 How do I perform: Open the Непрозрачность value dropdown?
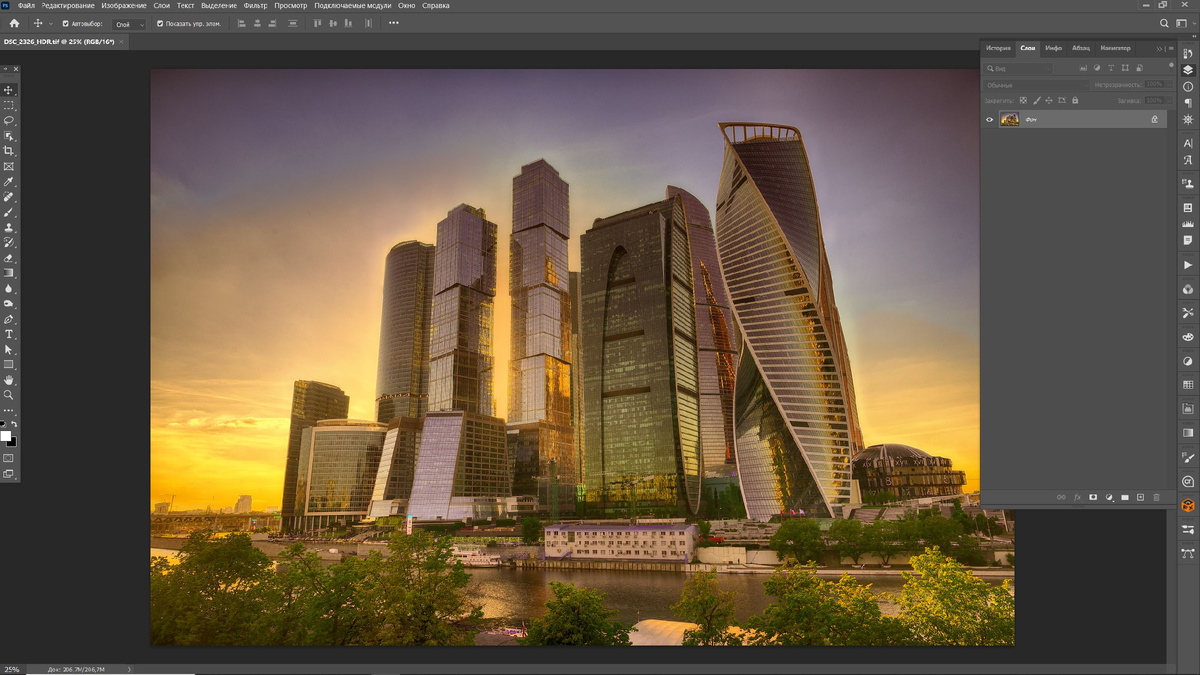coord(1169,84)
